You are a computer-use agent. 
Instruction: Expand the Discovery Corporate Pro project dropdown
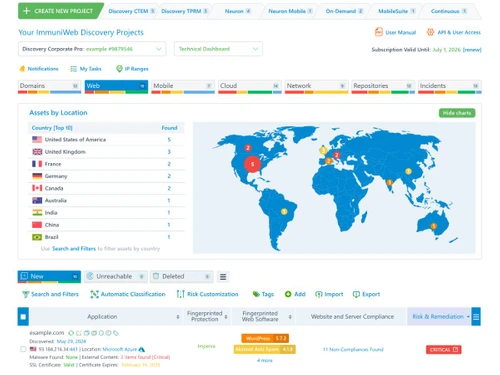(92, 49)
